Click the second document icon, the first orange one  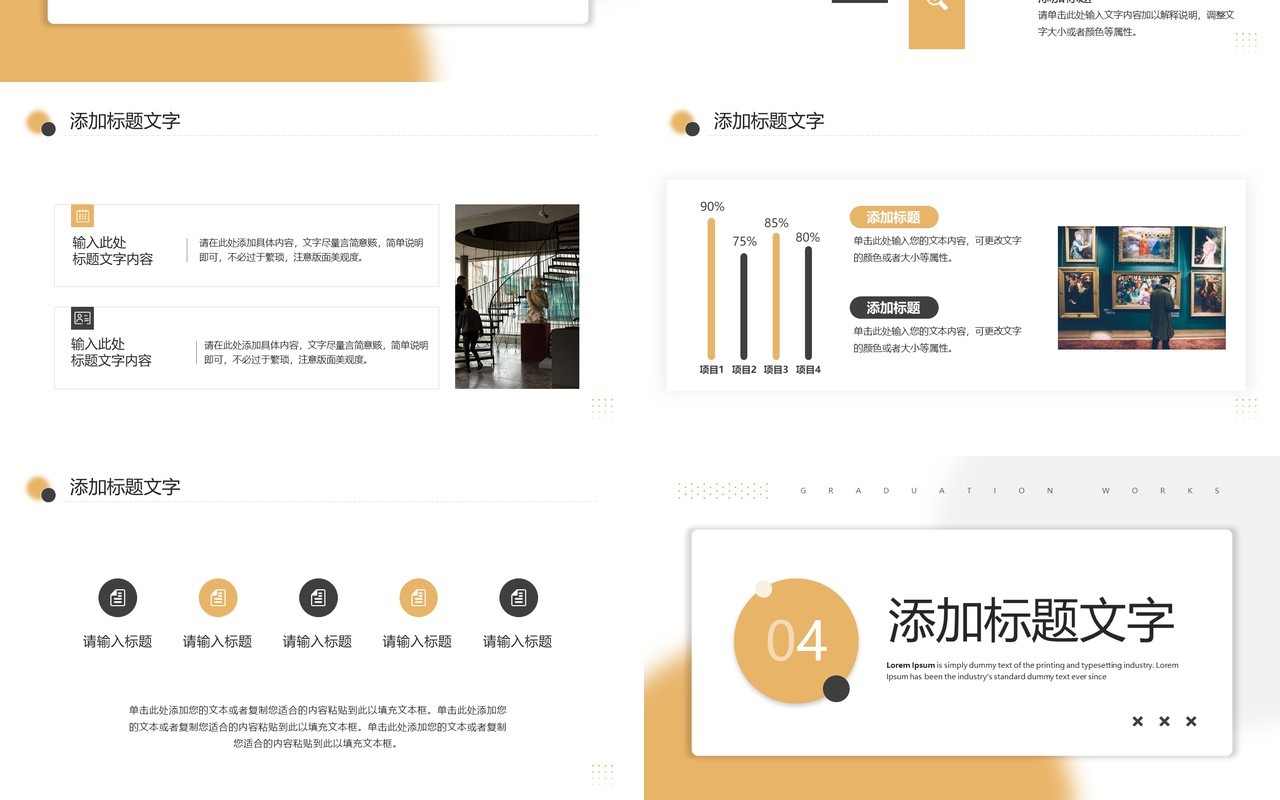point(218,598)
